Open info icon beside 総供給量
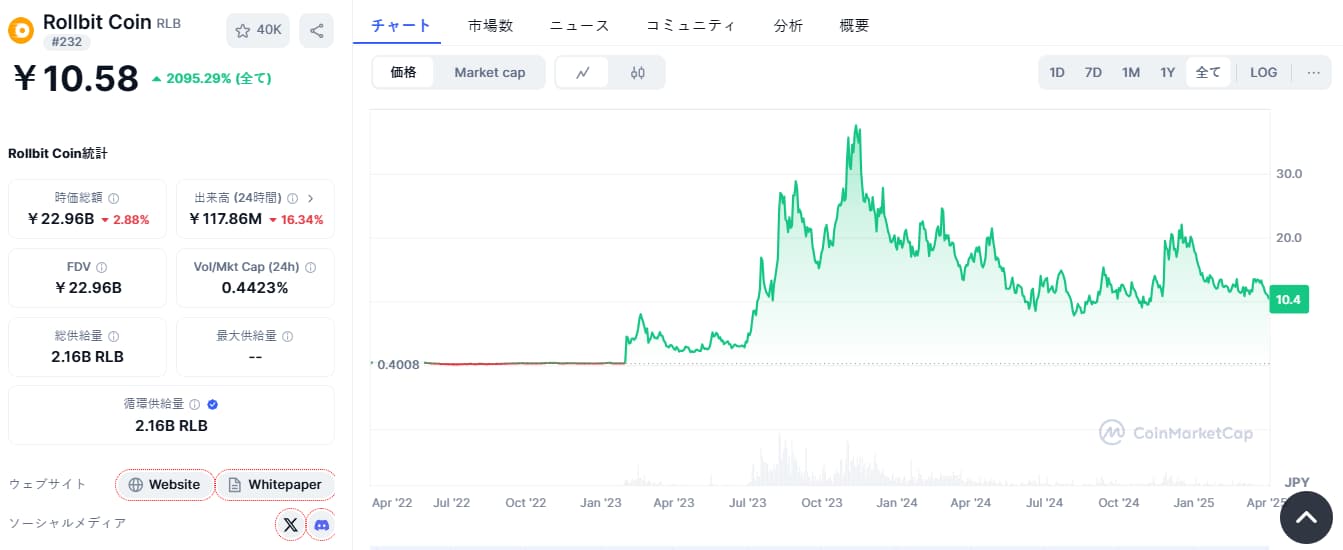Viewport: 1343px width, 550px height. (113, 336)
